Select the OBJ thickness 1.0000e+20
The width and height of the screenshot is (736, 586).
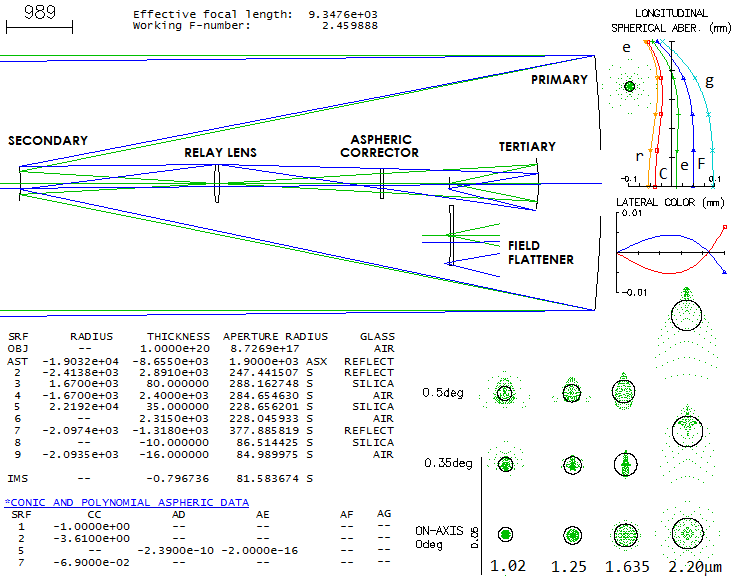(175, 349)
